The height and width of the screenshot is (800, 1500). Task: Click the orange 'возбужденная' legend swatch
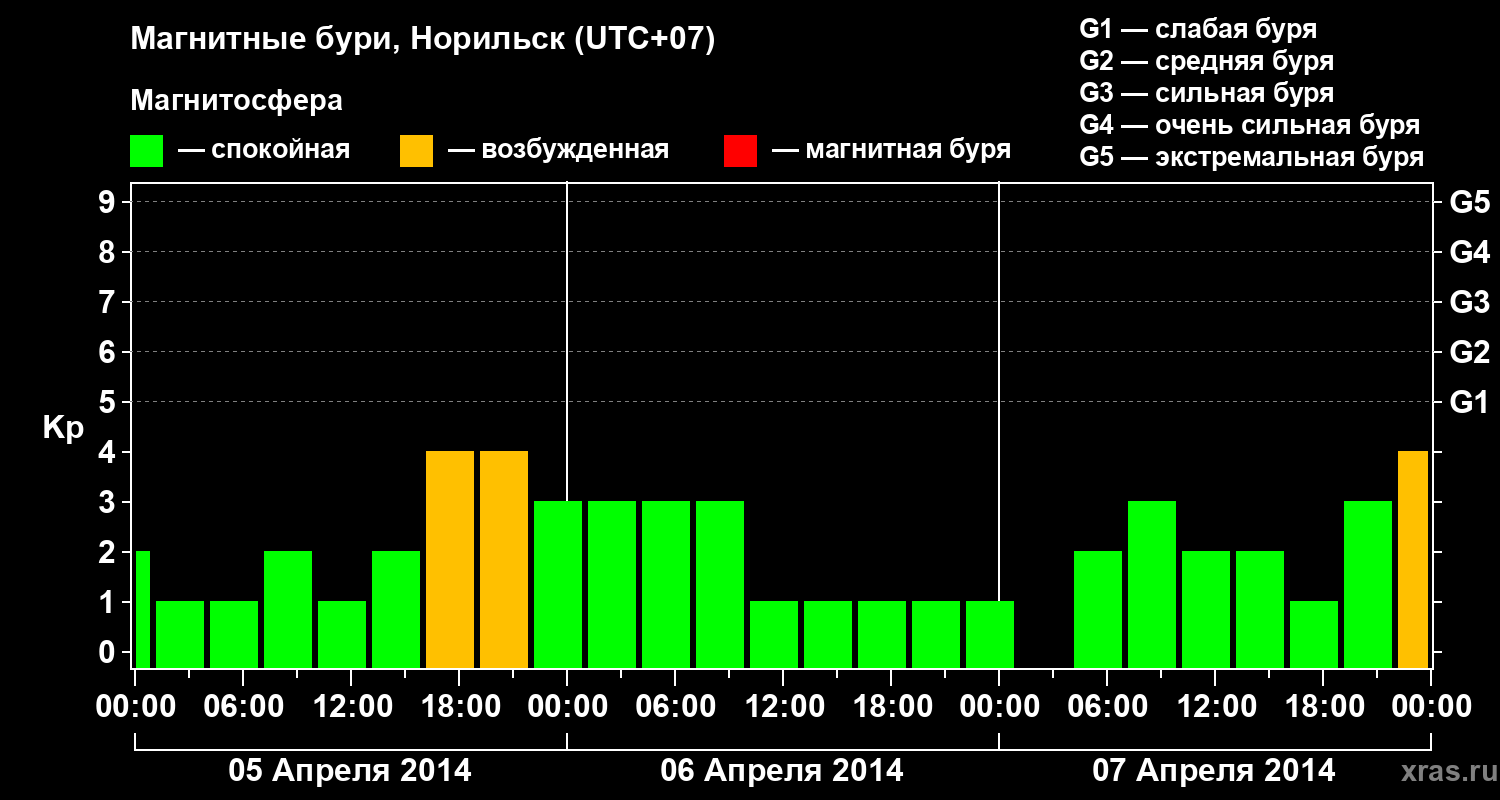point(416,151)
